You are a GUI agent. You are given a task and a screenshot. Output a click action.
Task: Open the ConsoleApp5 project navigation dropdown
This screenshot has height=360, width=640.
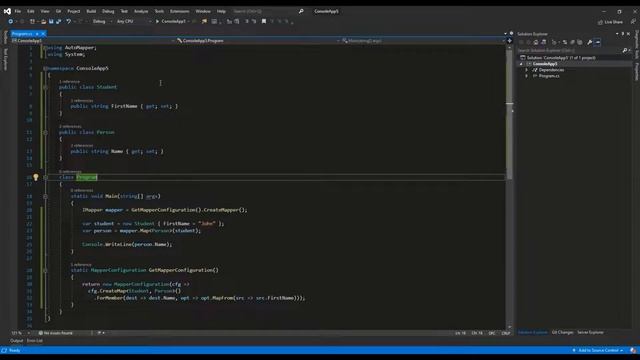click(93, 41)
